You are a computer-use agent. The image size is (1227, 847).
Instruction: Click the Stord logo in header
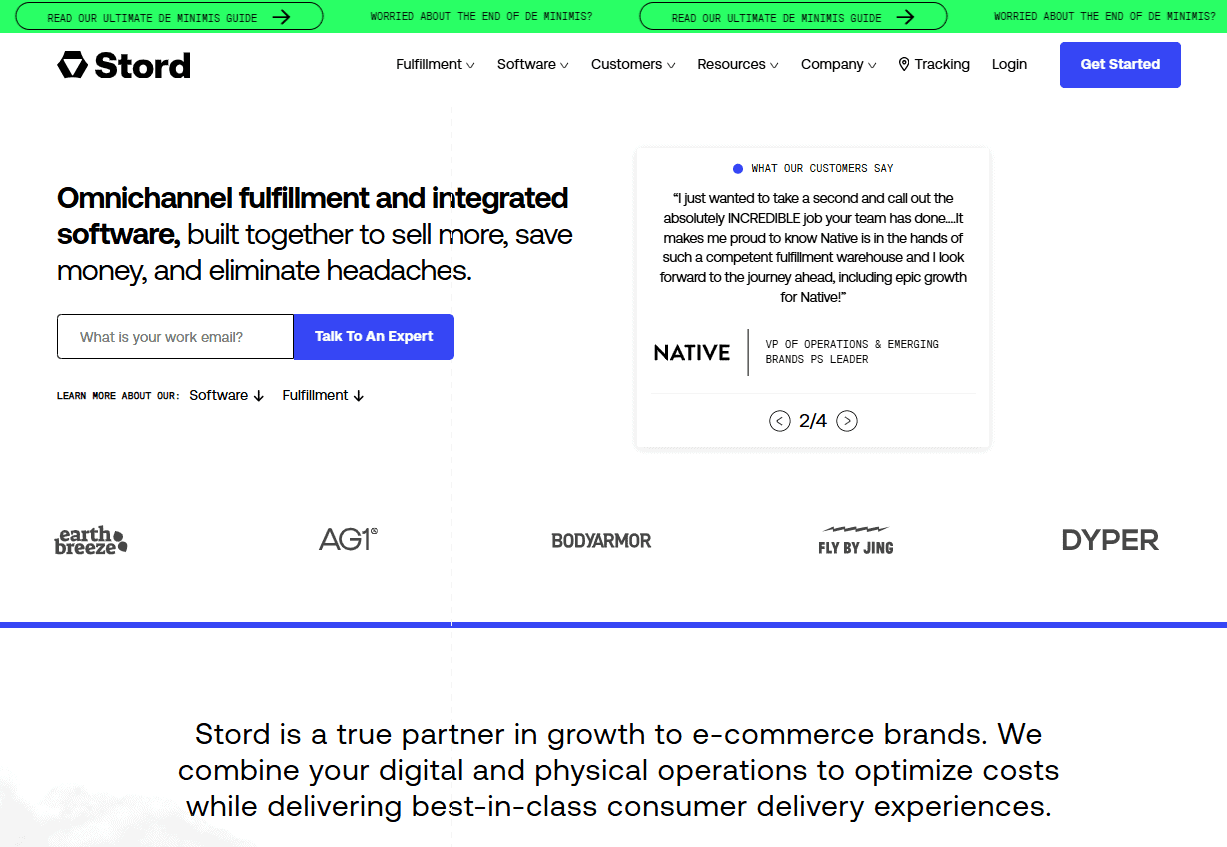click(x=124, y=65)
